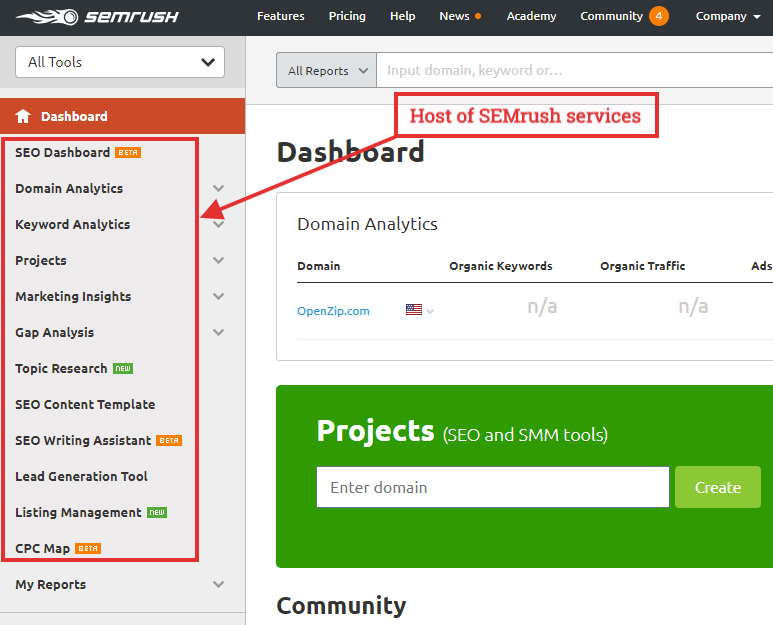Expand Gap Analysis chevron

[218, 332]
